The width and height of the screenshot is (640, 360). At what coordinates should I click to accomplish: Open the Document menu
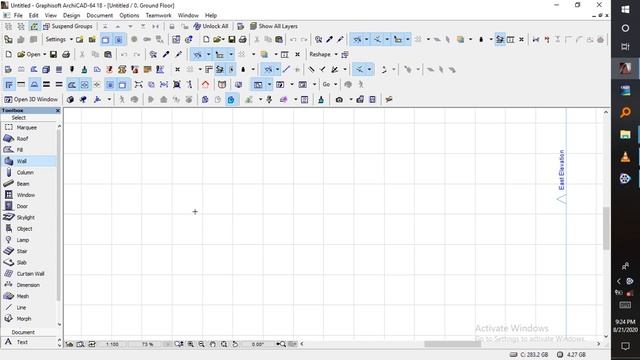[x=100, y=15]
